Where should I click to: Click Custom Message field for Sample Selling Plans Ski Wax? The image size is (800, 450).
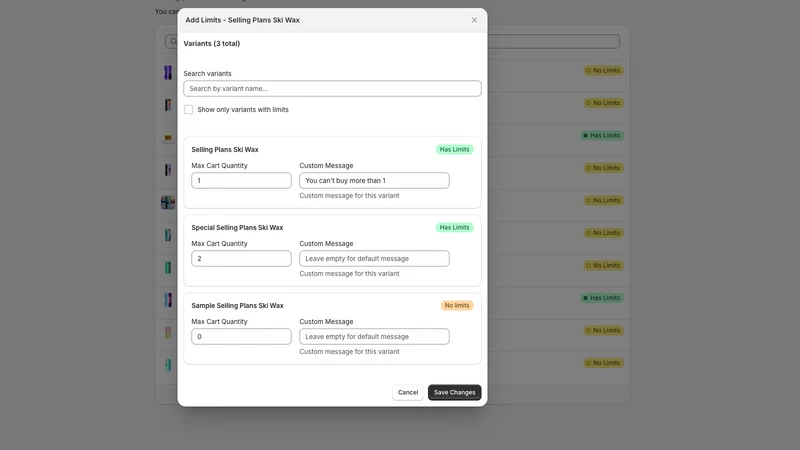374,337
